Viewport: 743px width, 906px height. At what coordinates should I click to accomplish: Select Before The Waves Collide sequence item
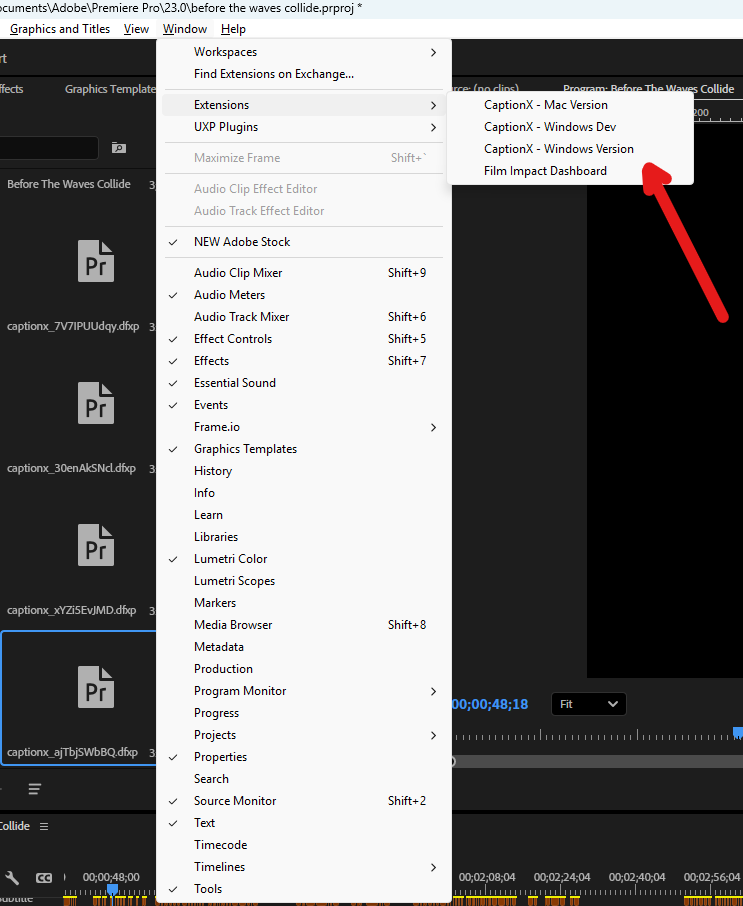point(69,184)
